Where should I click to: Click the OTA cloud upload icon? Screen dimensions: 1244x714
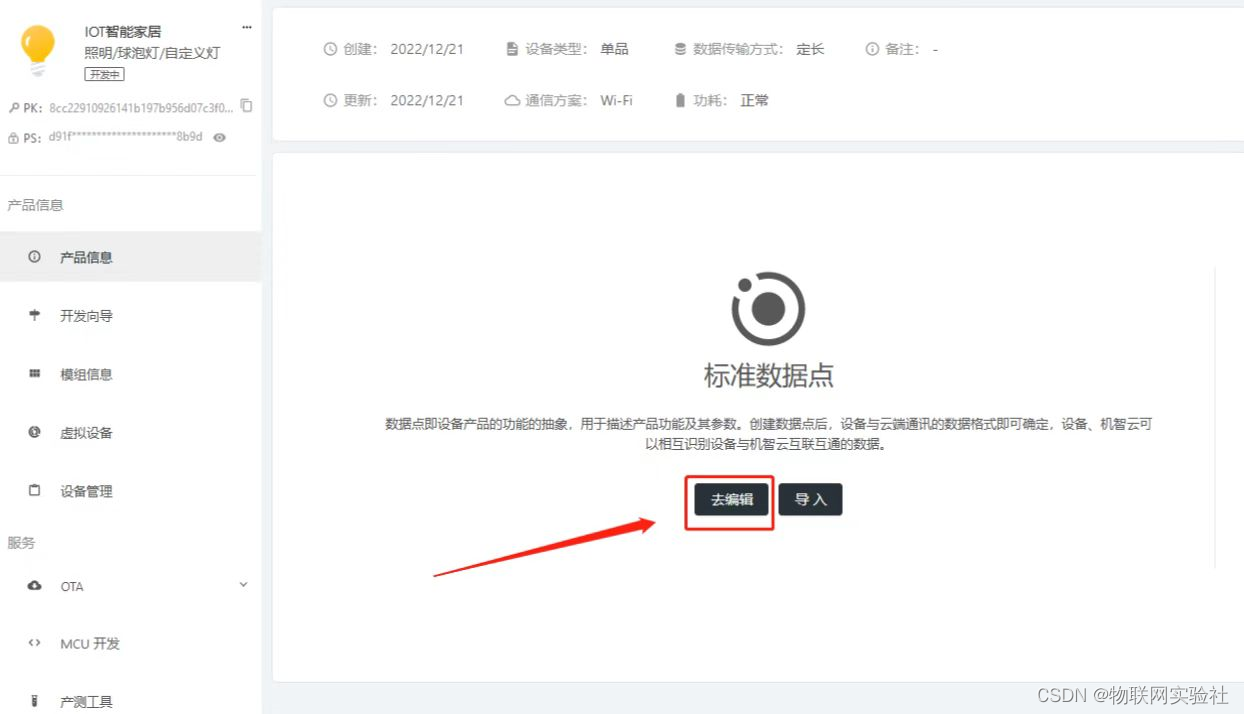(35, 586)
